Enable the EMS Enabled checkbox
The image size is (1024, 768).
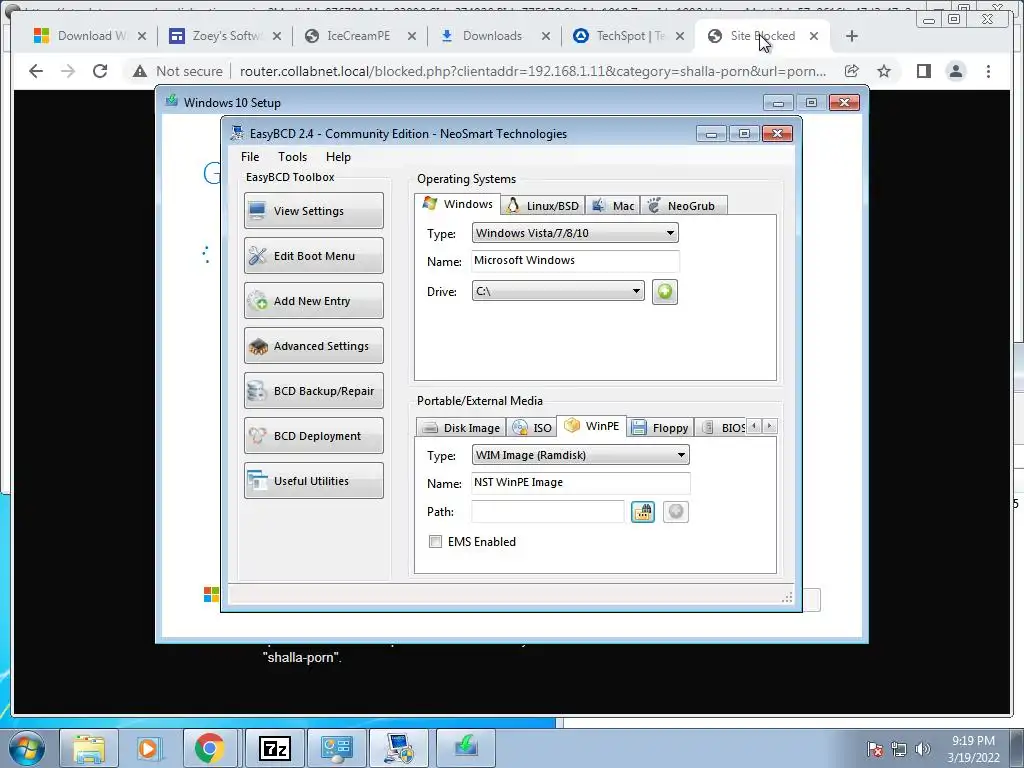pyautogui.click(x=436, y=541)
